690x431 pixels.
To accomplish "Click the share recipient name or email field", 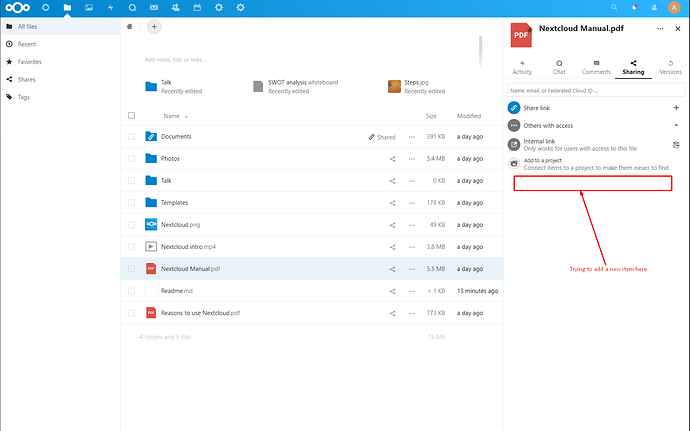I will click(596, 90).
